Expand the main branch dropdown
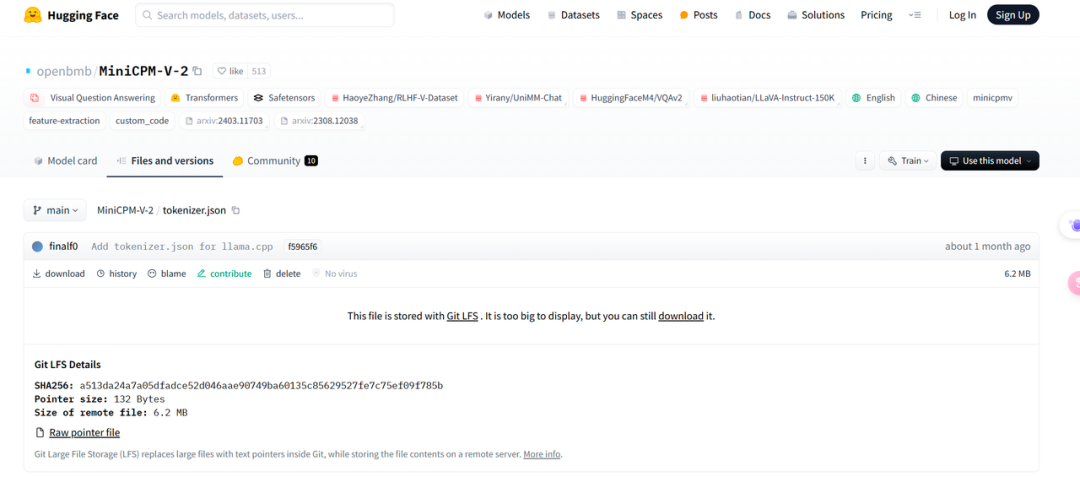Image resolution: width=1080 pixels, height=477 pixels. click(55, 210)
